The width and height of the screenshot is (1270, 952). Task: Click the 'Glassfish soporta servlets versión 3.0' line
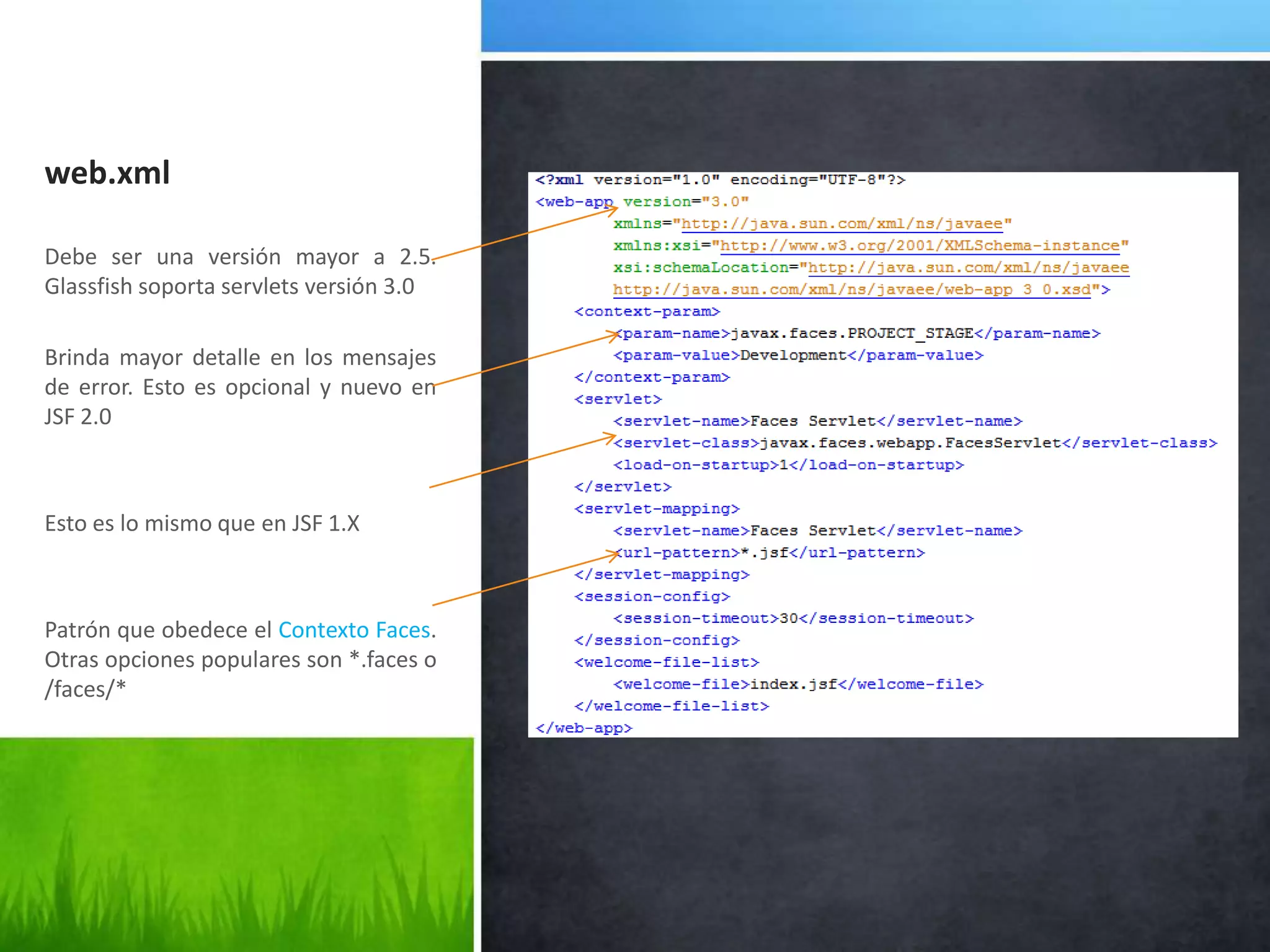coord(229,286)
